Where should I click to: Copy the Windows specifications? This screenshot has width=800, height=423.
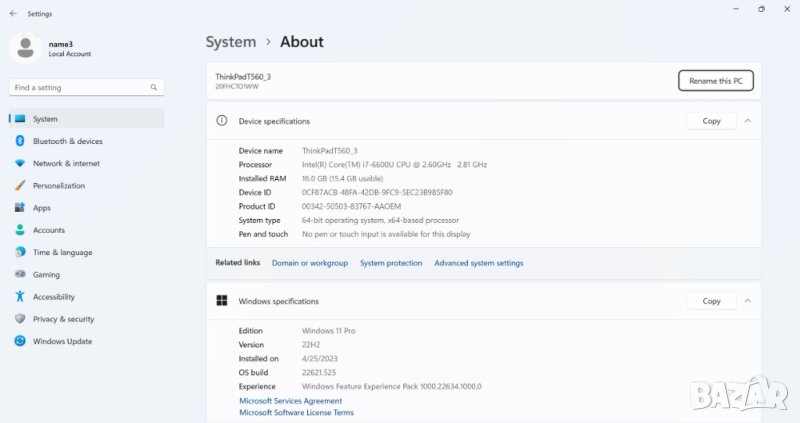(x=711, y=301)
